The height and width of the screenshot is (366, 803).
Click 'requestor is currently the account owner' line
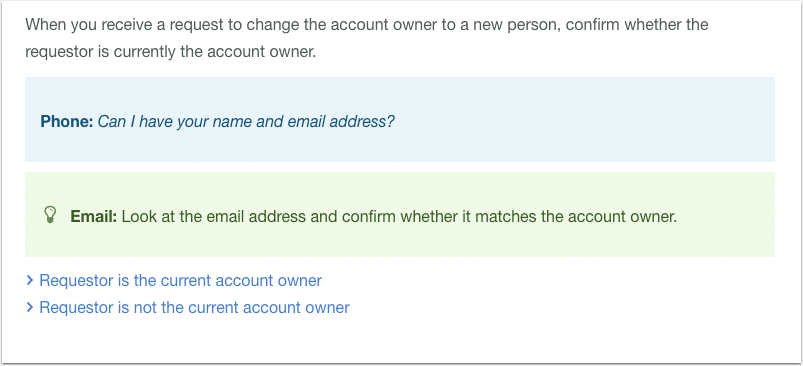(x=171, y=52)
